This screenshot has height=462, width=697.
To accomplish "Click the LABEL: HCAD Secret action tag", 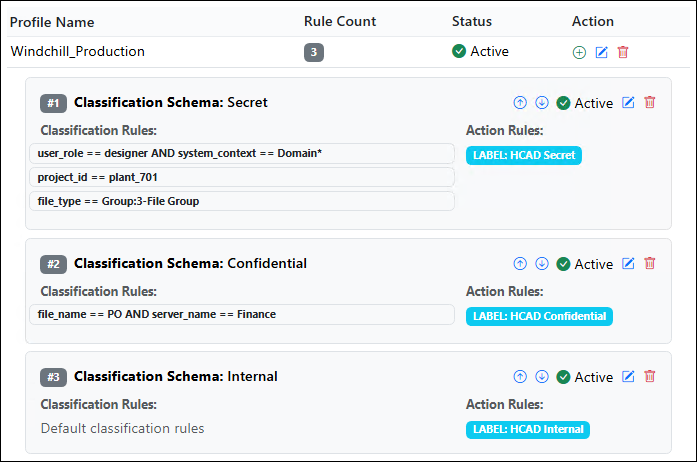I will tap(524, 155).
